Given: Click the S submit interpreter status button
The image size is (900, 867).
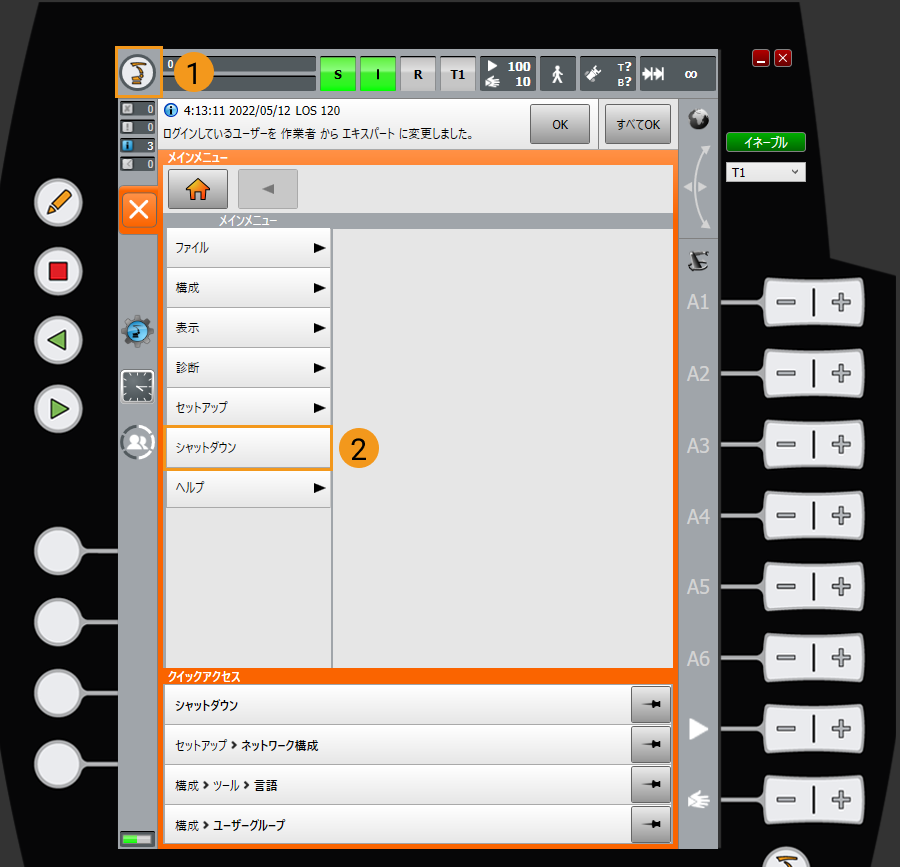Looking at the screenshot, I should pyautogui.click(x=338, y=74).
